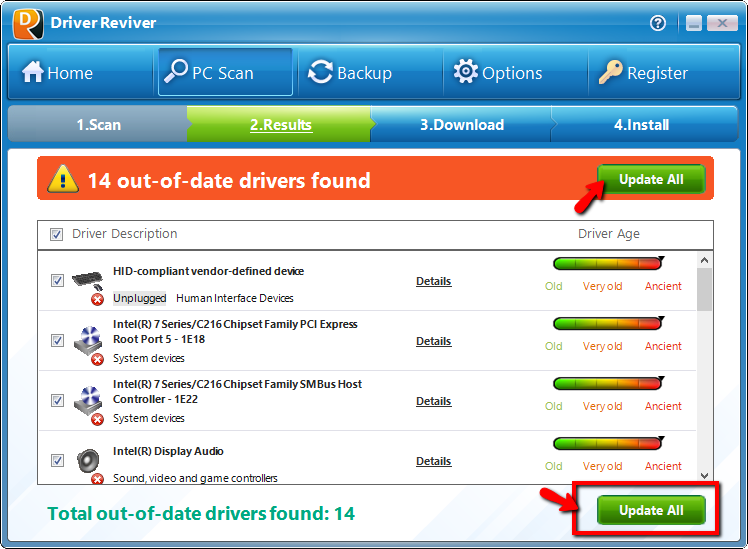Click the Driver Reviver logo icon
This screenshot has width=748, height=549.
click(28, 22)
